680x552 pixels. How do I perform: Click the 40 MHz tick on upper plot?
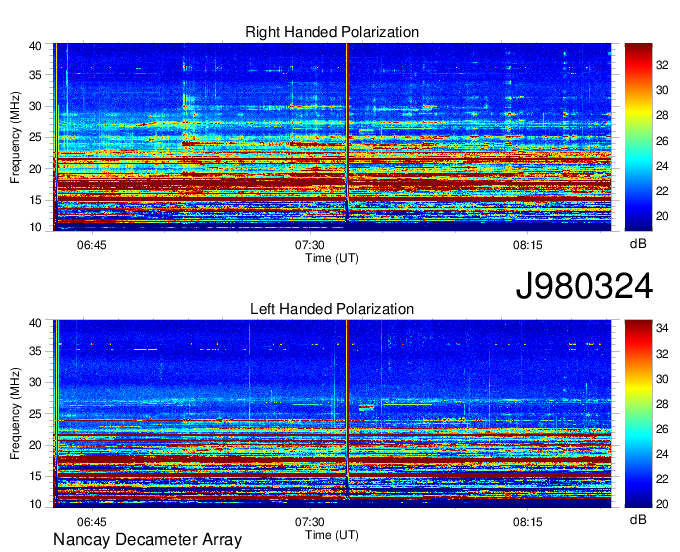point(35,46)
